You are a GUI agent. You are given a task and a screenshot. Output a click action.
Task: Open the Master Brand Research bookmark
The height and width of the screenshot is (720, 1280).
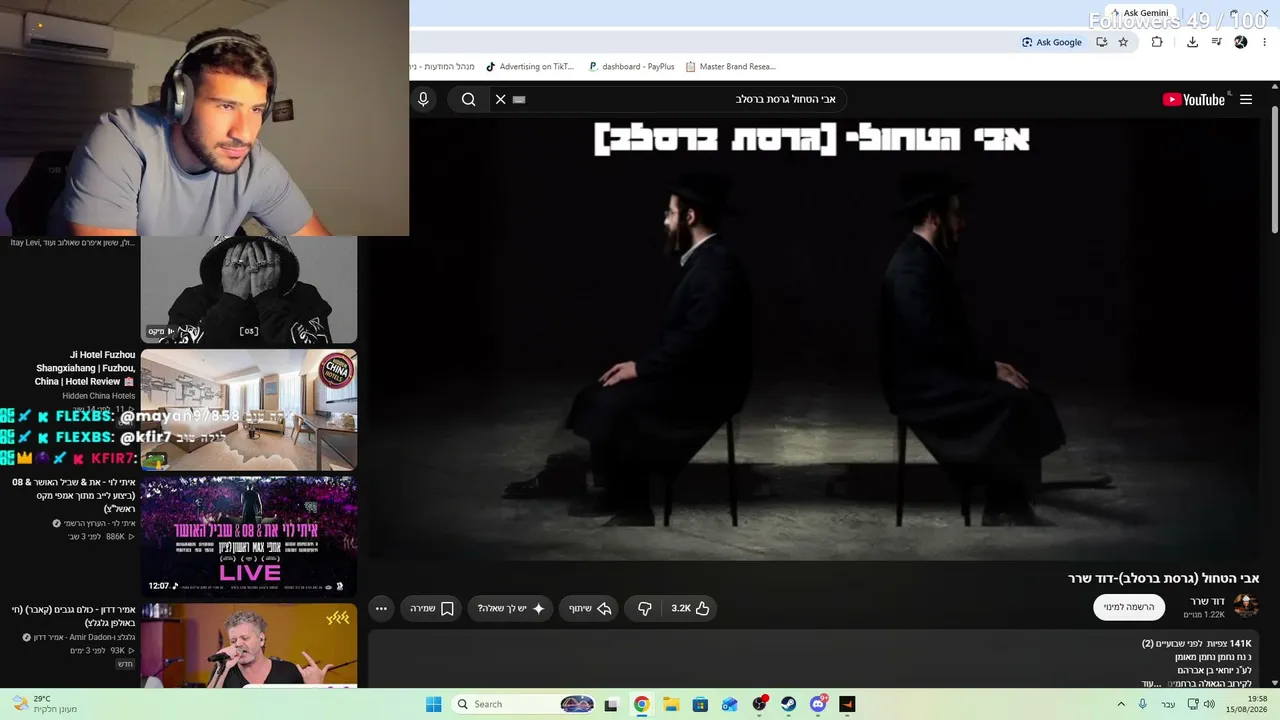[x=731, y=67]
